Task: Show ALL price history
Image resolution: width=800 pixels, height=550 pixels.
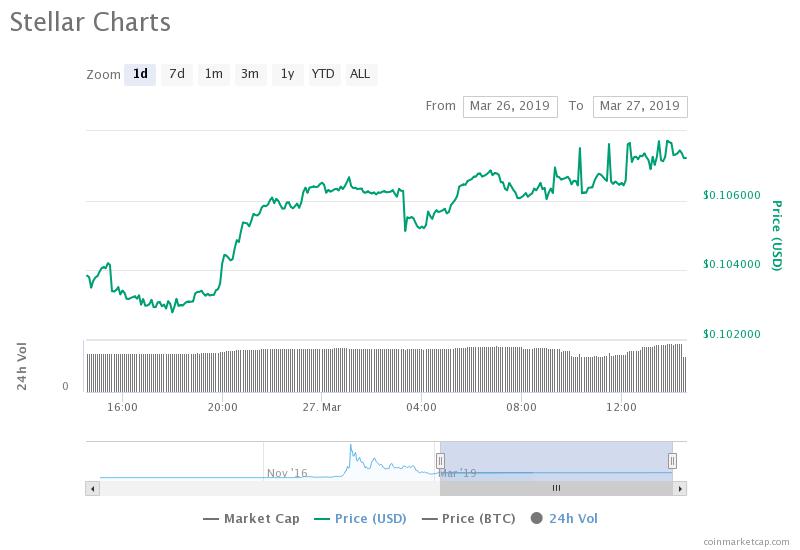Action: tap(361, 74)
